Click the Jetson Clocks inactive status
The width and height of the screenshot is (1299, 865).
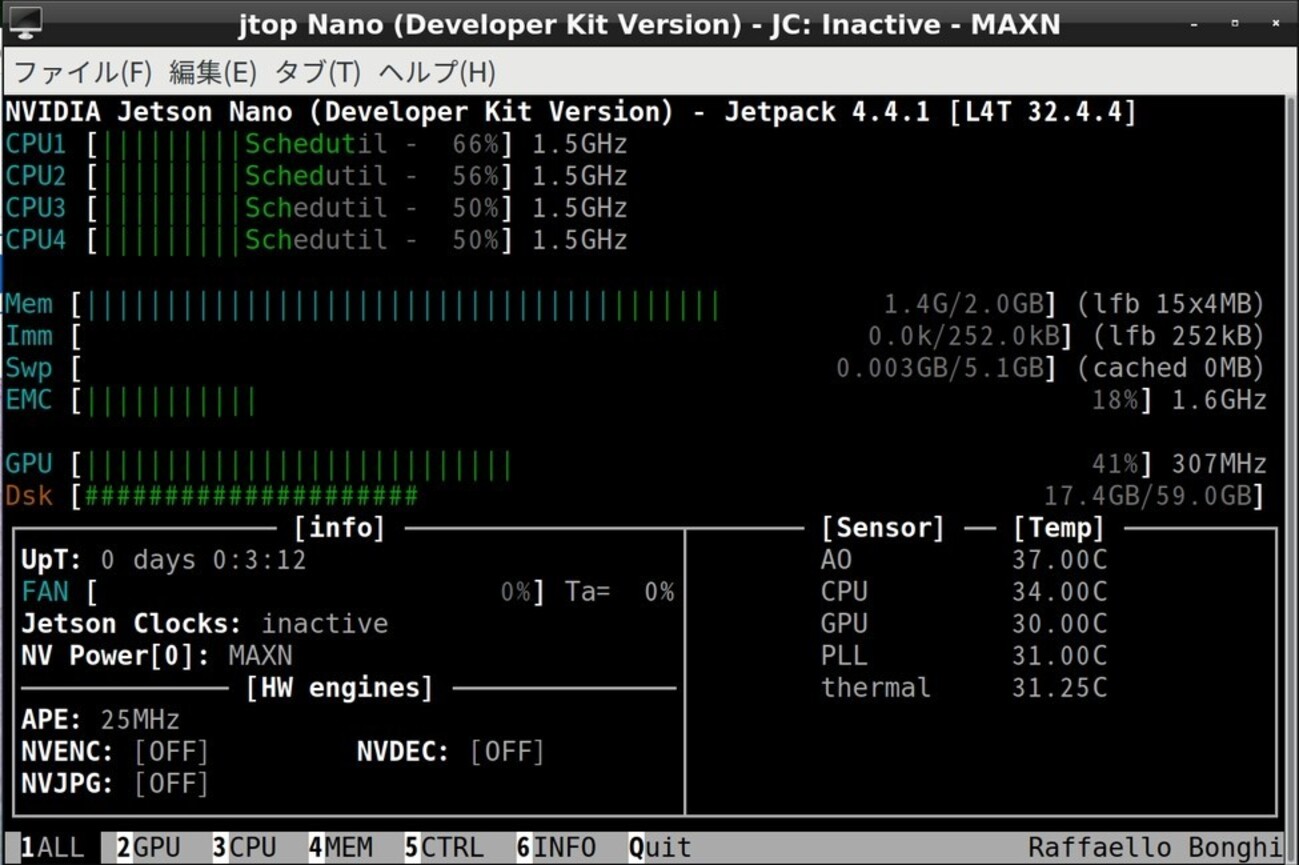click(324, 624)
